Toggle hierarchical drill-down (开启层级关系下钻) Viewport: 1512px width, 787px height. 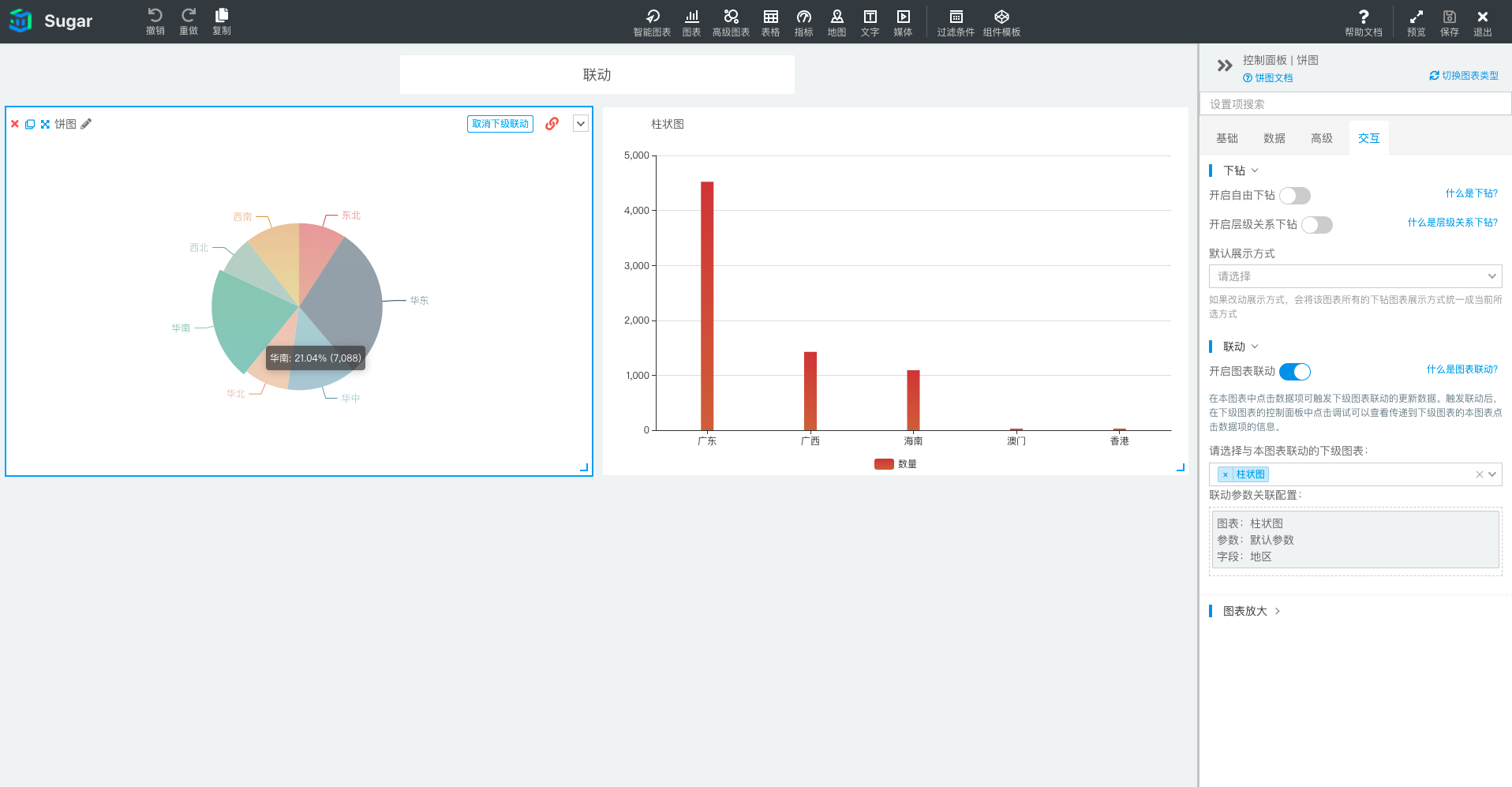(x=1317, y=225)
